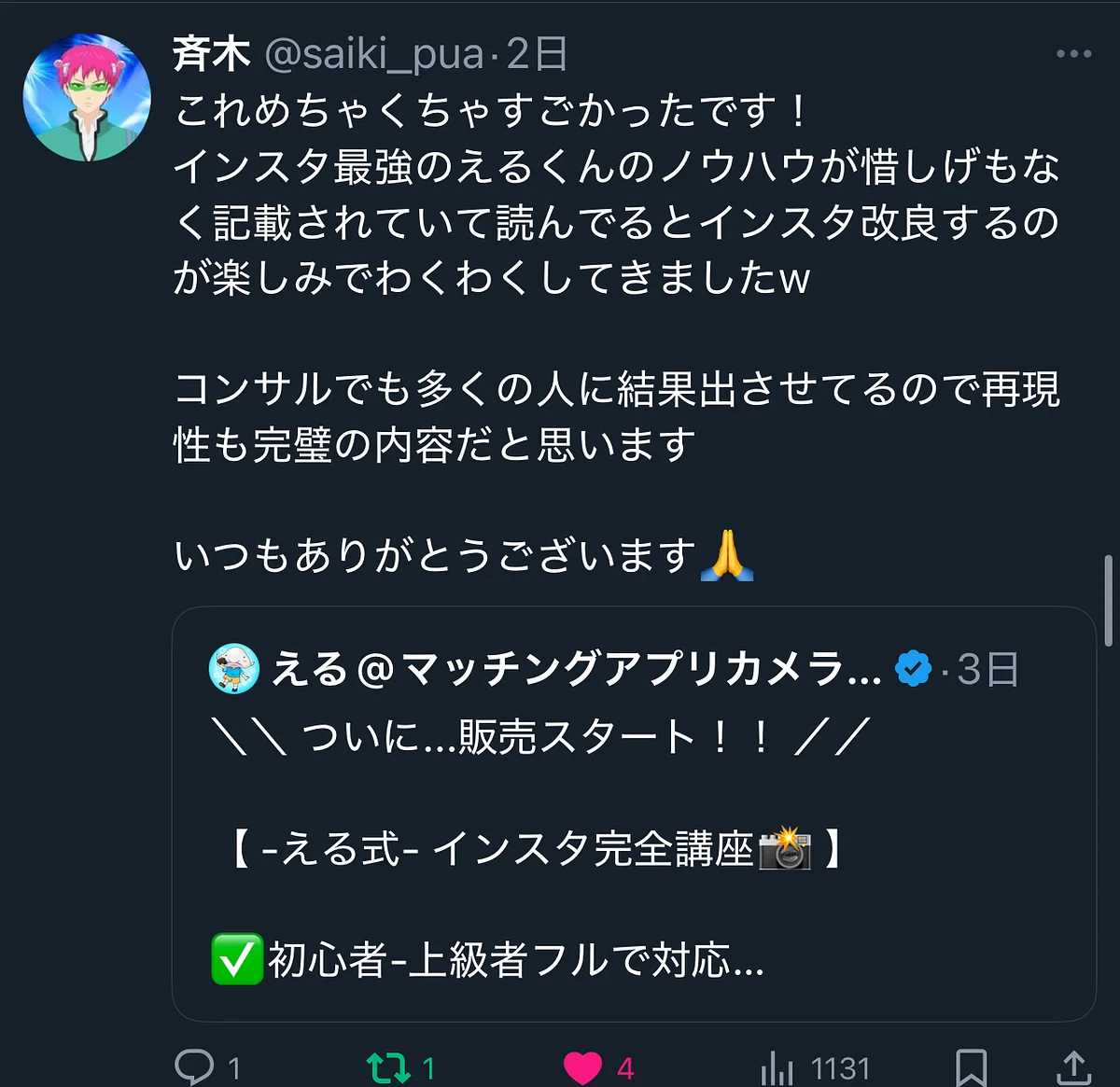Viewport: 1120px width, 1087px height.
Task: Click the 斉木 display name
Action: [212, 55]
